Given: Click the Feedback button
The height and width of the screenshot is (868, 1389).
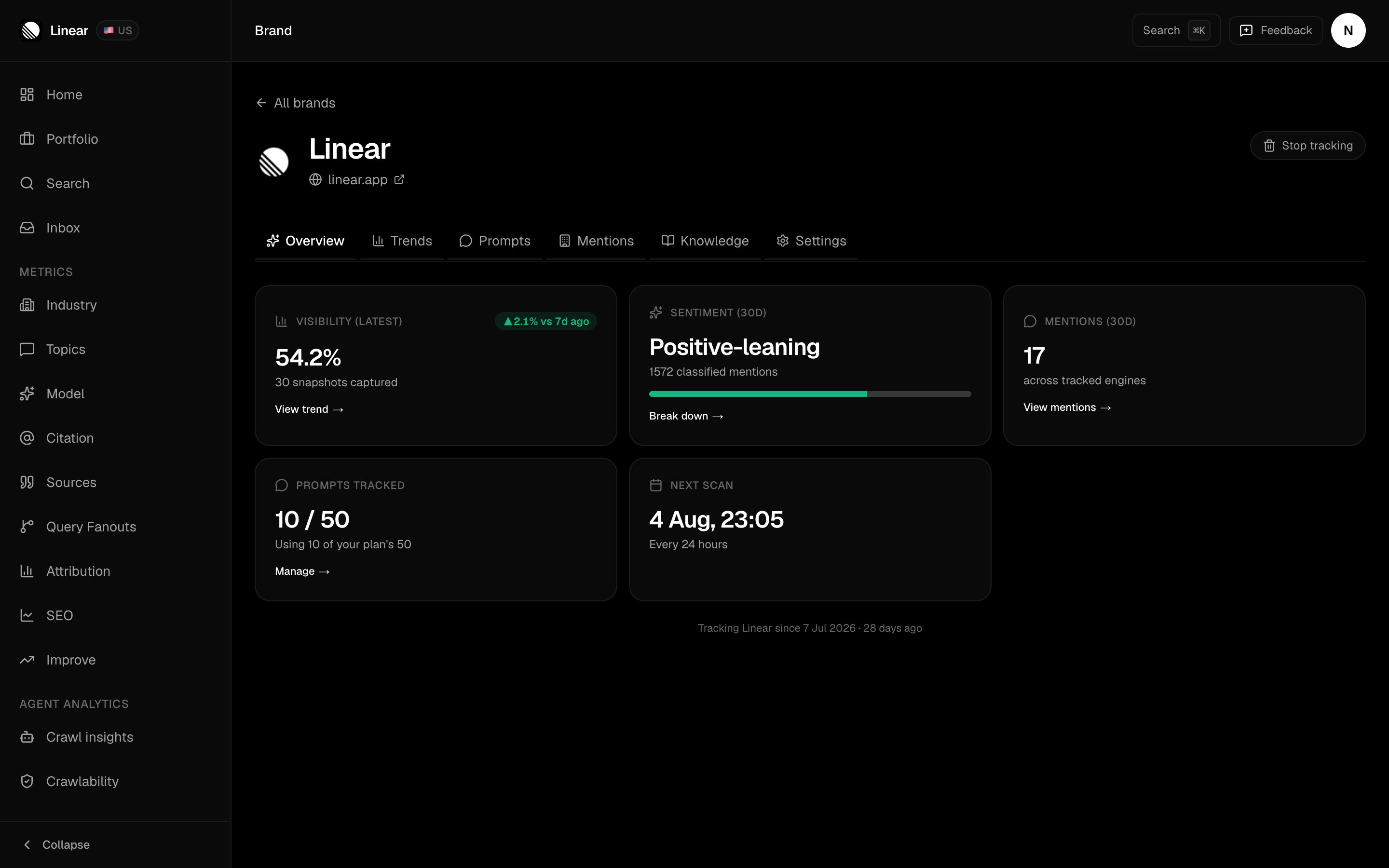Looking at the screenshot, I should pos(1275,30).
